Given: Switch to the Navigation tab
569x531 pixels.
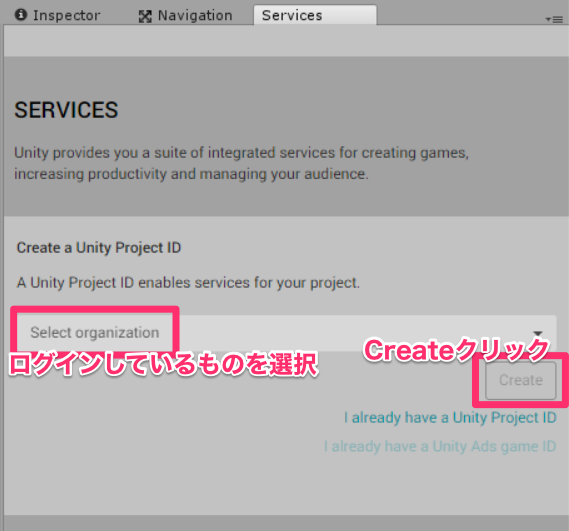Looking at the screenshot, I should click(185, 16).
